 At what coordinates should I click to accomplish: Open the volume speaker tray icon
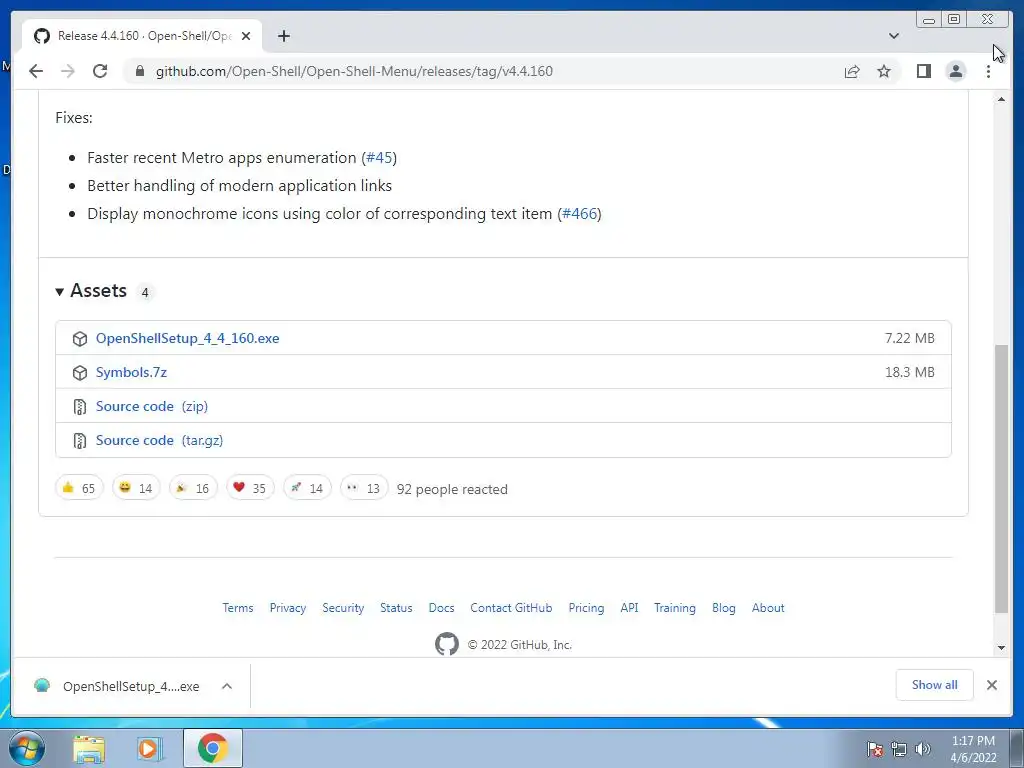point(923,749)
